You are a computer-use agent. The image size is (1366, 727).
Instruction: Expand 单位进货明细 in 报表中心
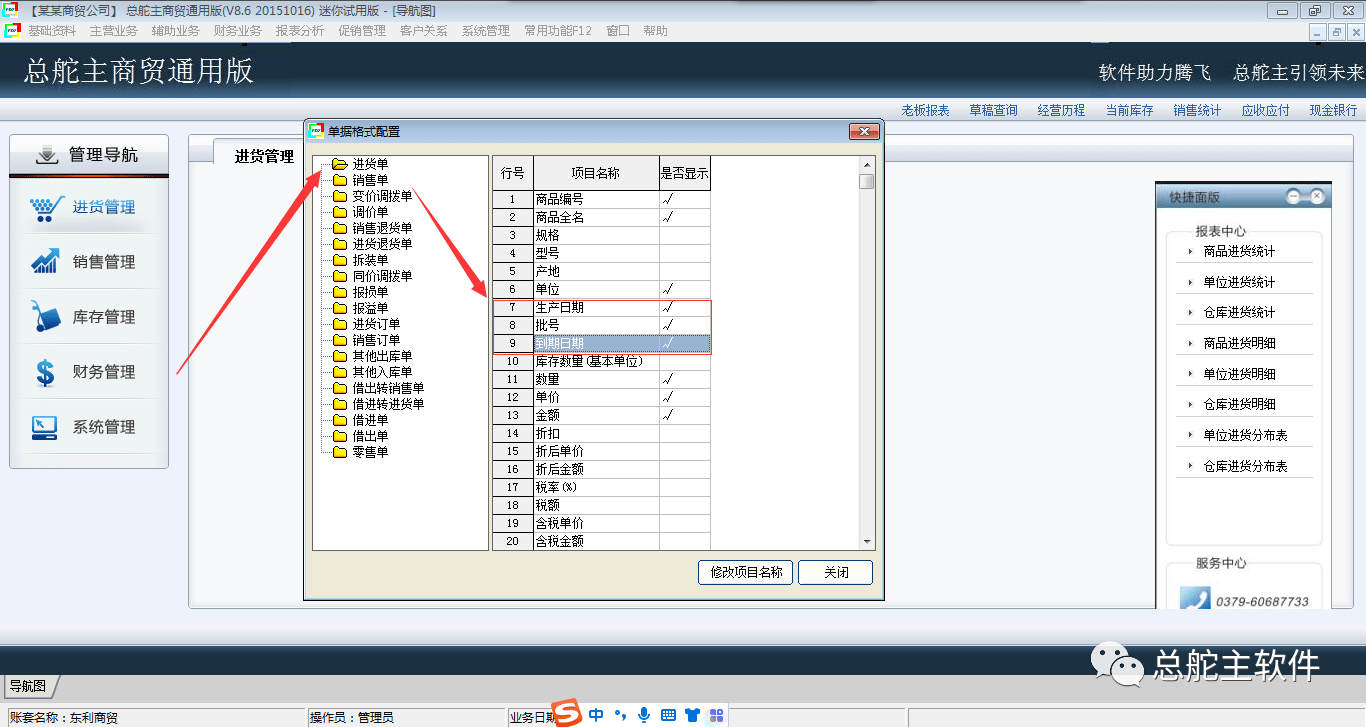coord(1191,375)
